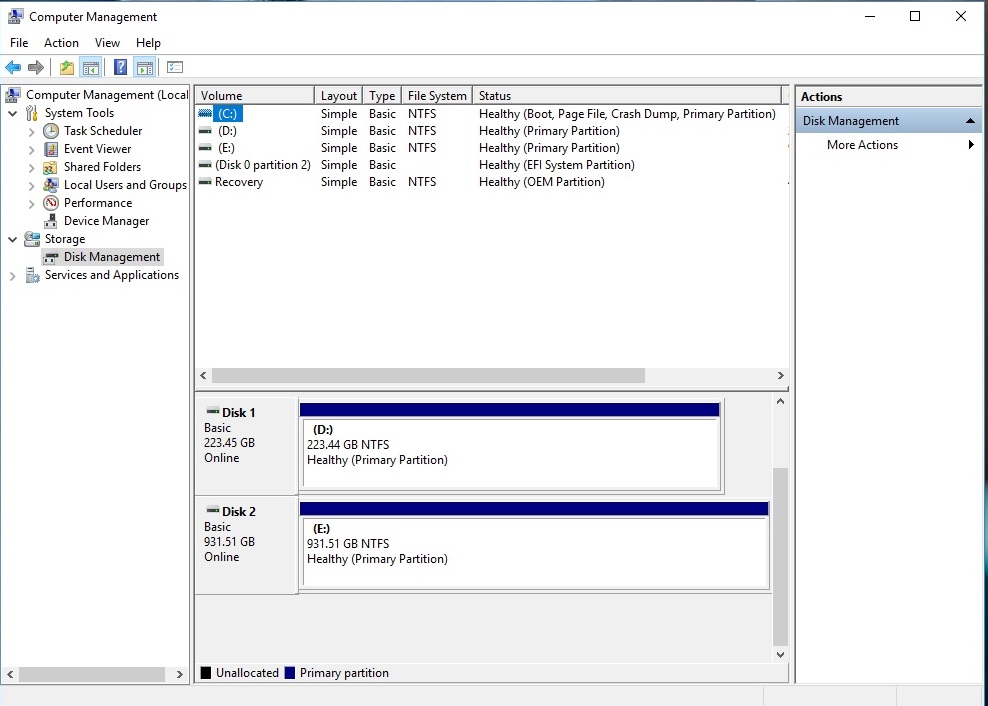Open the Help menu
Viewport: 988px width, 706px height.
148,43
